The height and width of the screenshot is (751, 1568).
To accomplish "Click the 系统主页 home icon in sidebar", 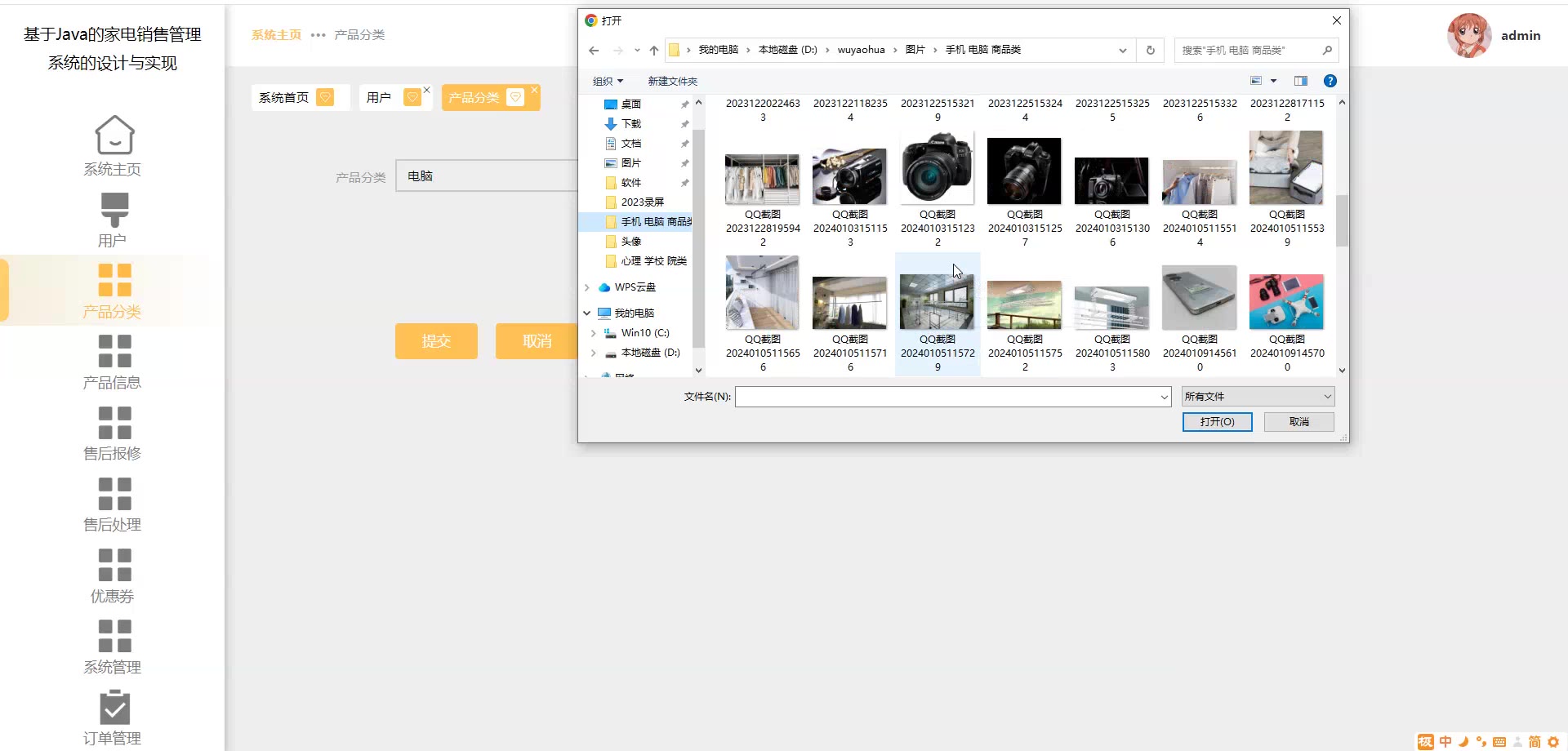I will coord(114,136).
